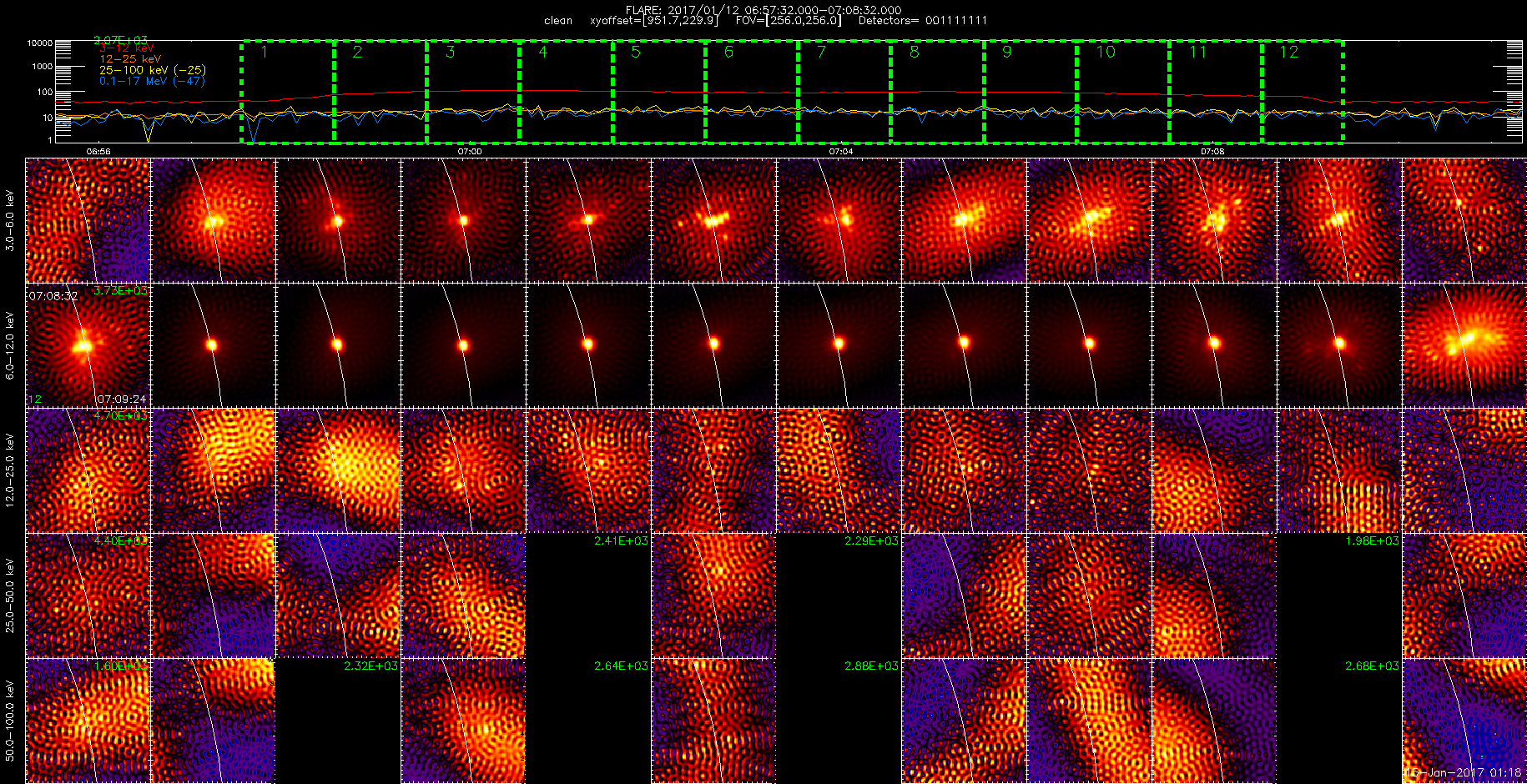Click the '07:08' time axis label
The height and width of the screenshot is (784, 1527).
pyautogui.click(x=1212, y=152)
